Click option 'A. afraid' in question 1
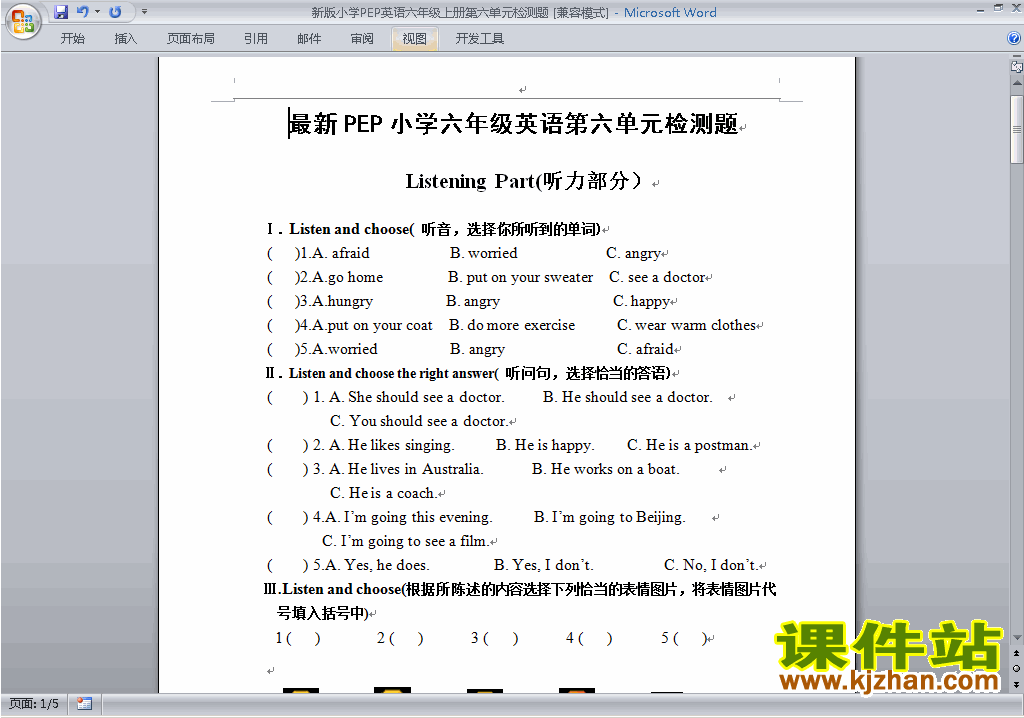This screenshot has height=718, width=1024. (340, 253)
